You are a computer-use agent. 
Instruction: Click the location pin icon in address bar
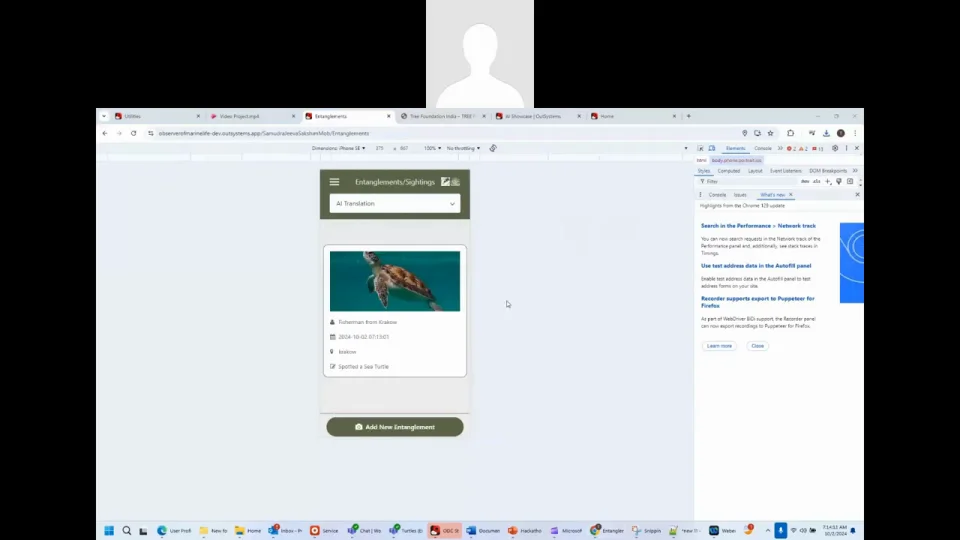[x=744, y=133]
